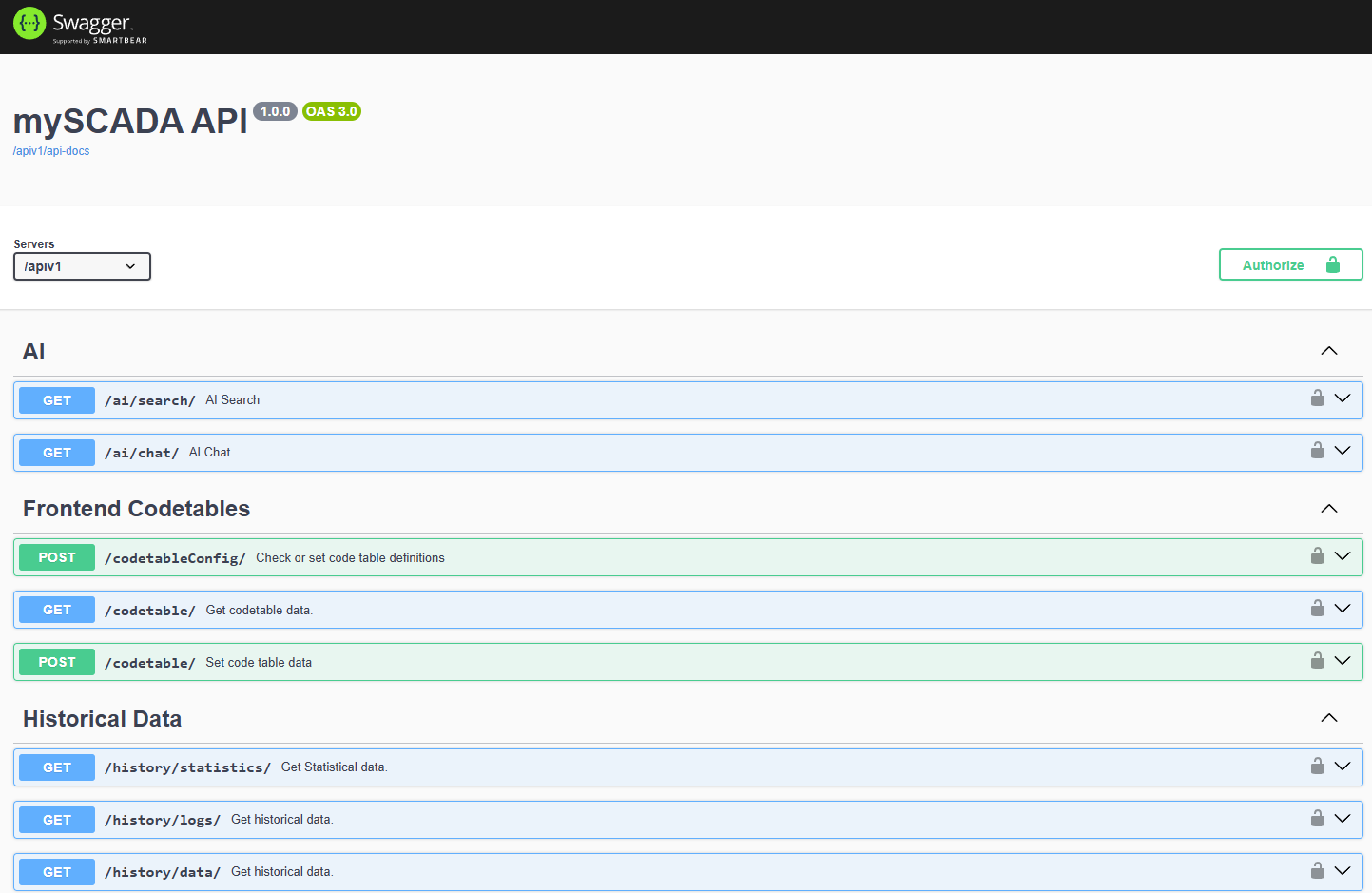The height and width of the screenshot is (893, 1372).
Task: Click the Frontend Codetables heading text
Action: coord(136,509)
